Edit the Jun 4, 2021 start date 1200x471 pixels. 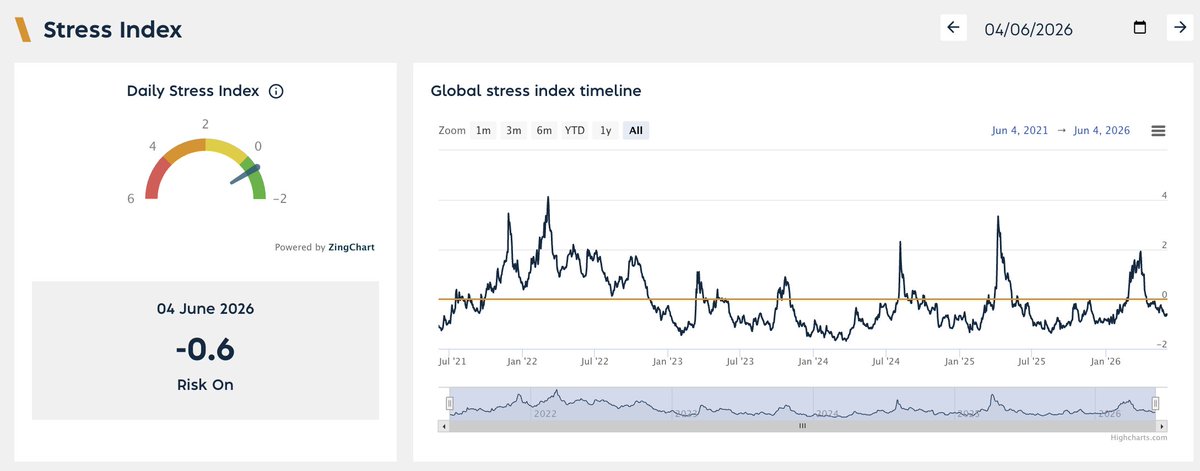click(x=1020, y=131)
